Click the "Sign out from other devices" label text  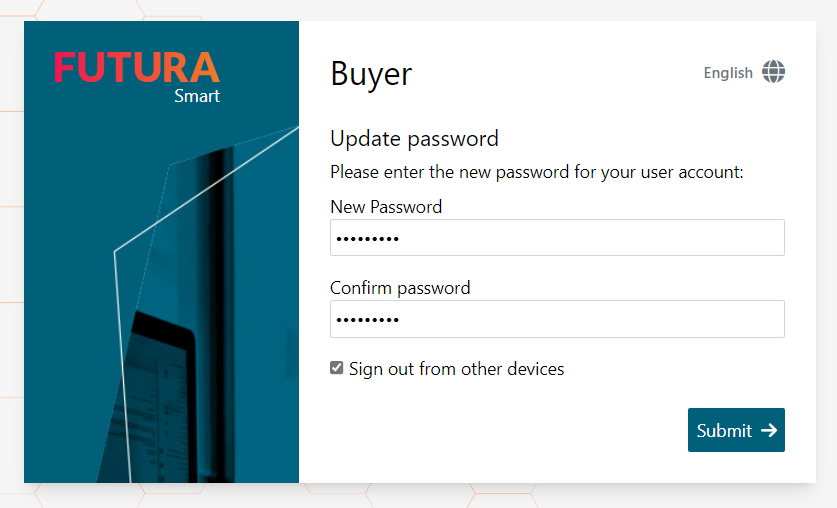point(456,369)
